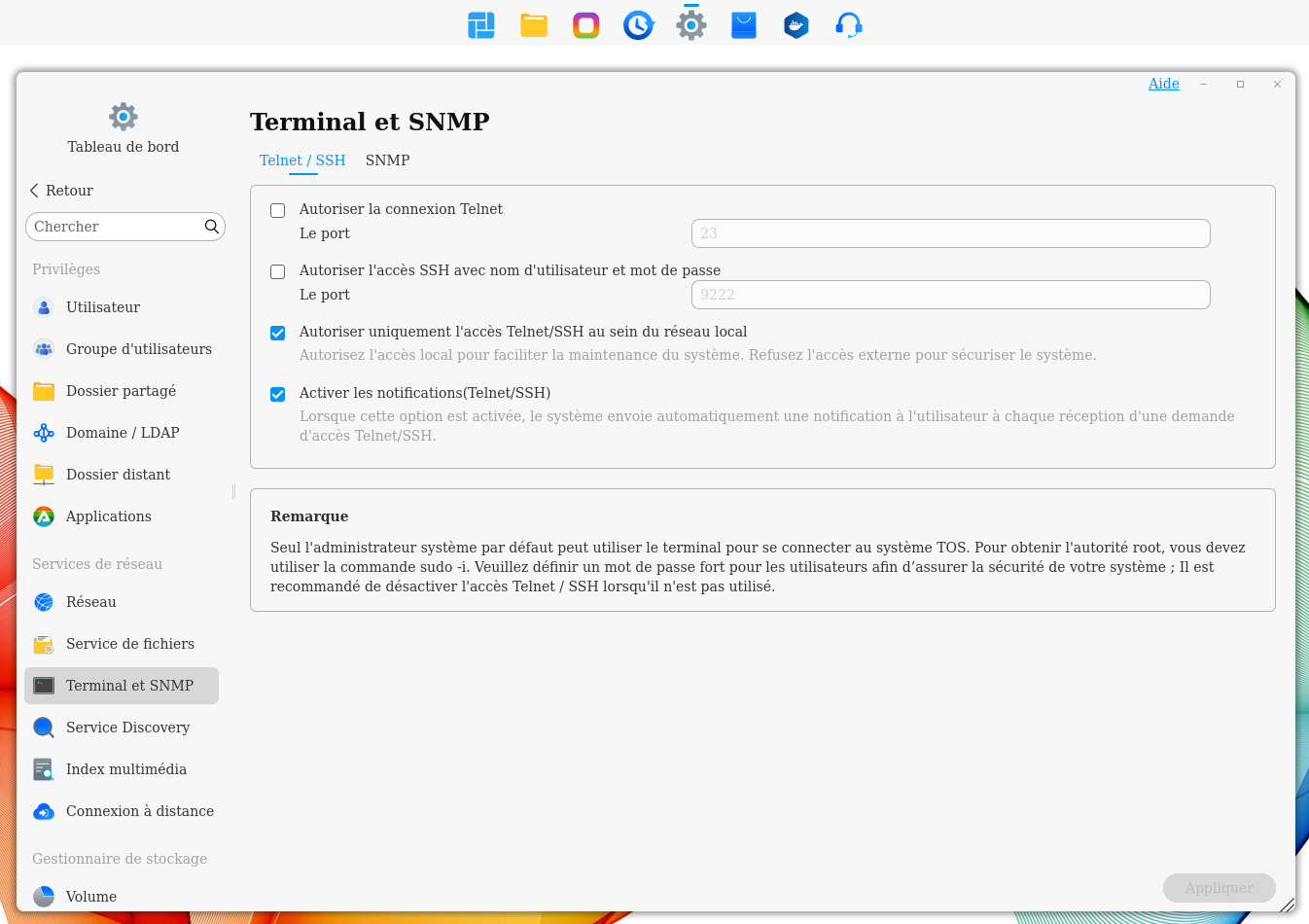This screenshot has height=924, width=1309.
Task: Open the Utilisateur settings icon
Action: point(44,307)
